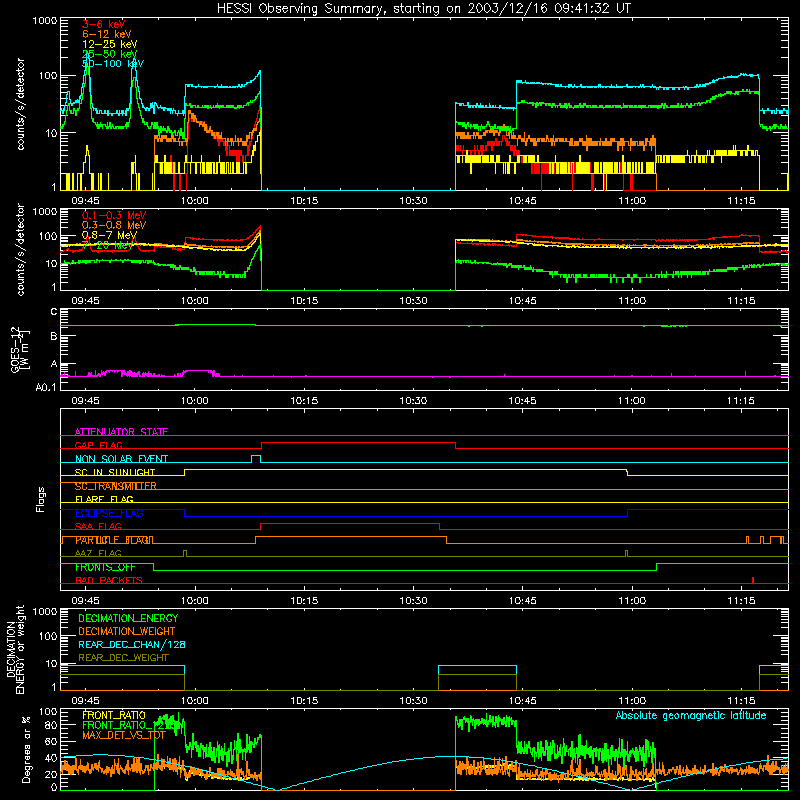Click the 'Degrees or %' axis label
Image resolution: width=800 pixels, height=800 pixels.
[26, 749]
